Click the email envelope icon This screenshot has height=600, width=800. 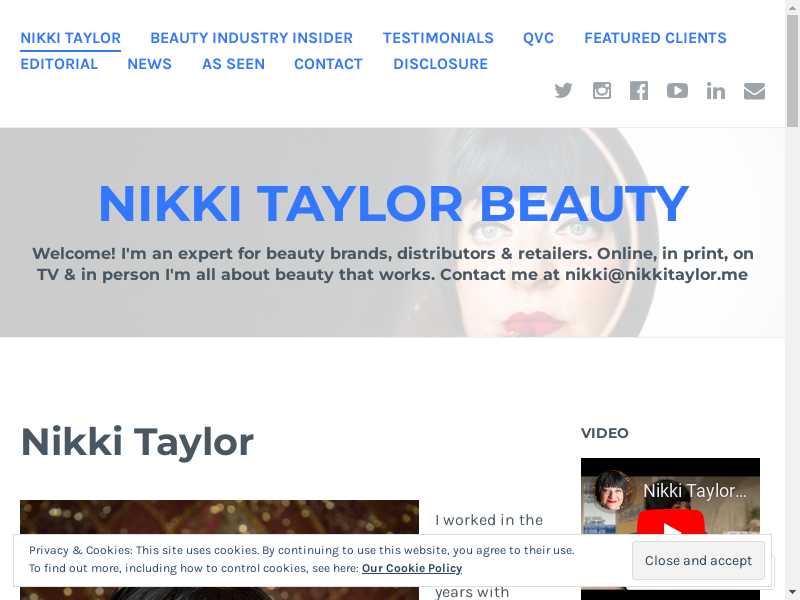point(754,91)
